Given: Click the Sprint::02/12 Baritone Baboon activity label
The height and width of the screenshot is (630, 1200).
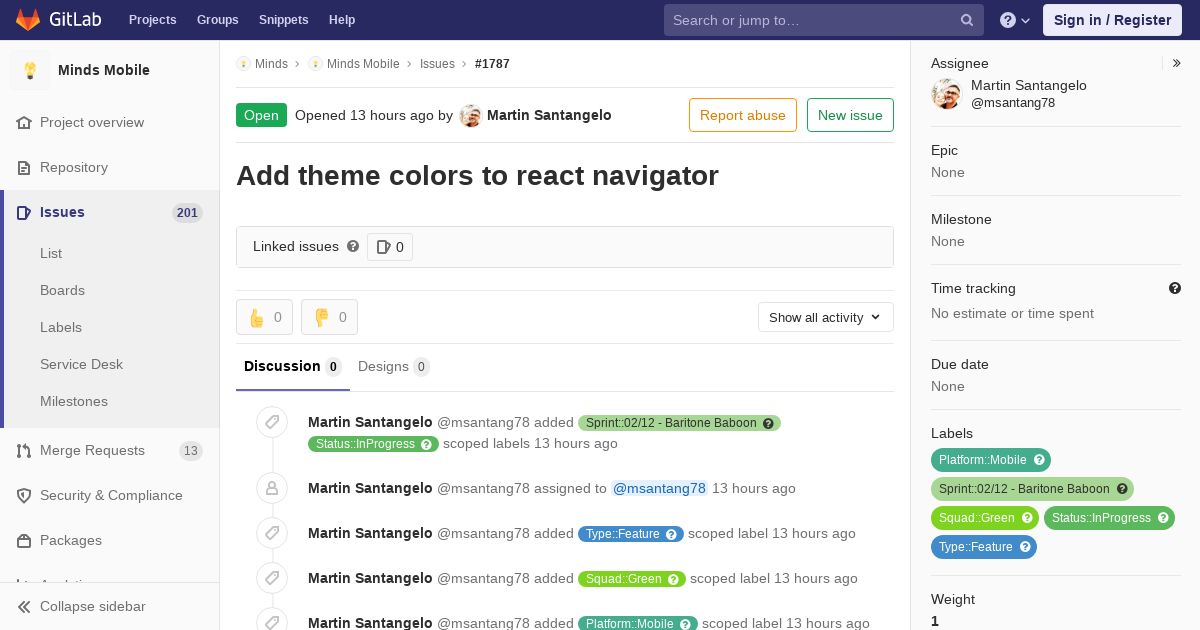Looking at the screenshot, I should click(x=679, y=423).
